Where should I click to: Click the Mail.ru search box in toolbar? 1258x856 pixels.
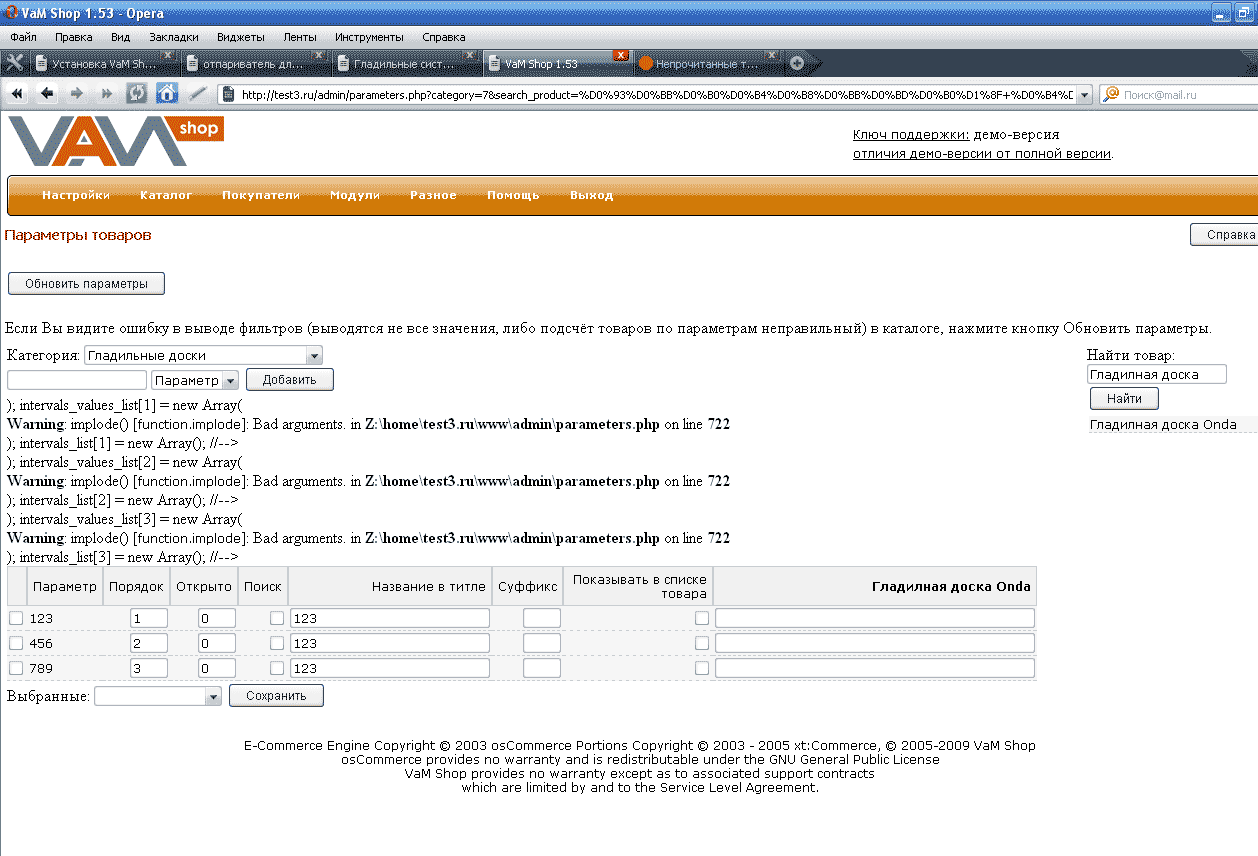1178,95
